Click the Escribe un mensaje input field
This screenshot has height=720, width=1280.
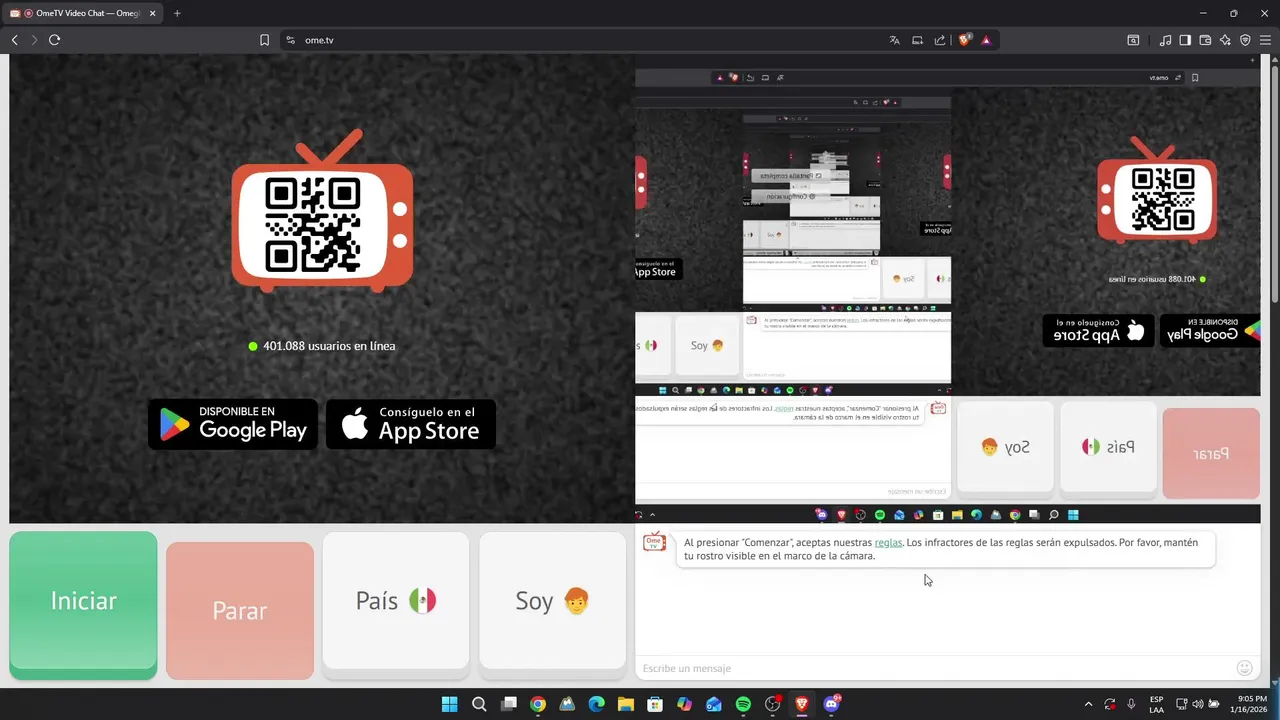(935, 668)
